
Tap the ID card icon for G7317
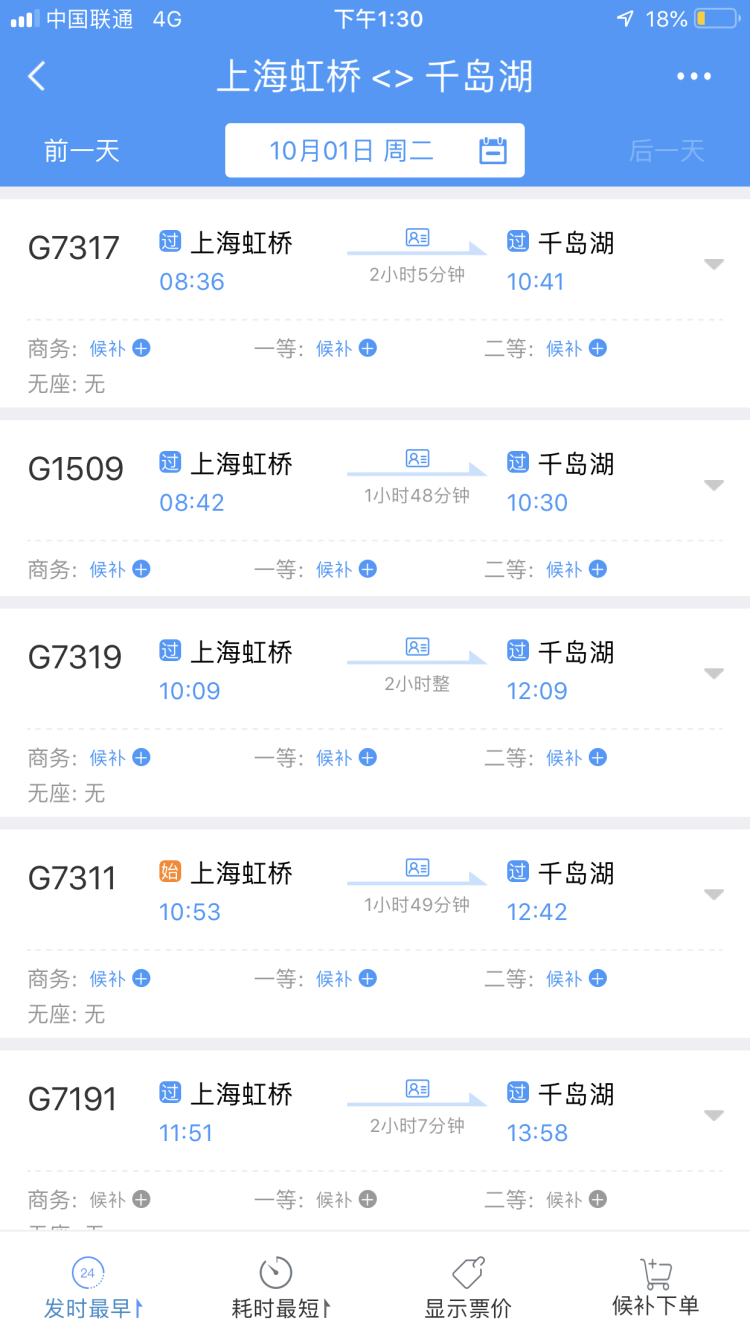click(417, 238)
